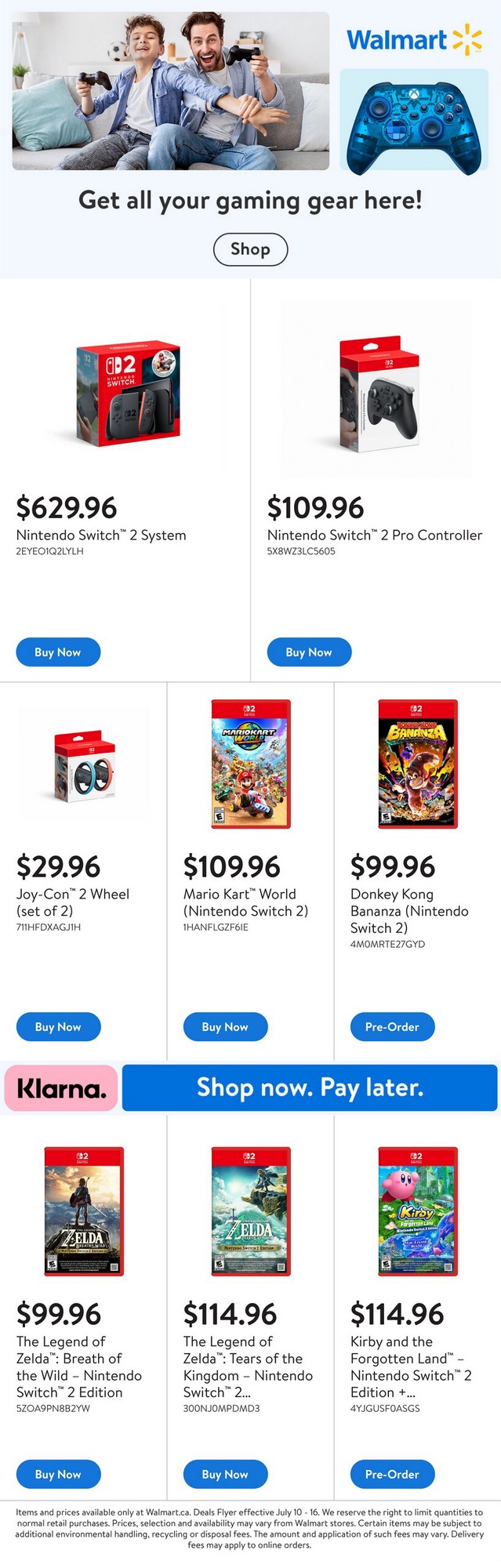Image resolution: width=501 pixels, height=1568 pixels.
Task: Open the Nintendo Switch 2 Pro Controller title
Action: coord(374,535)
